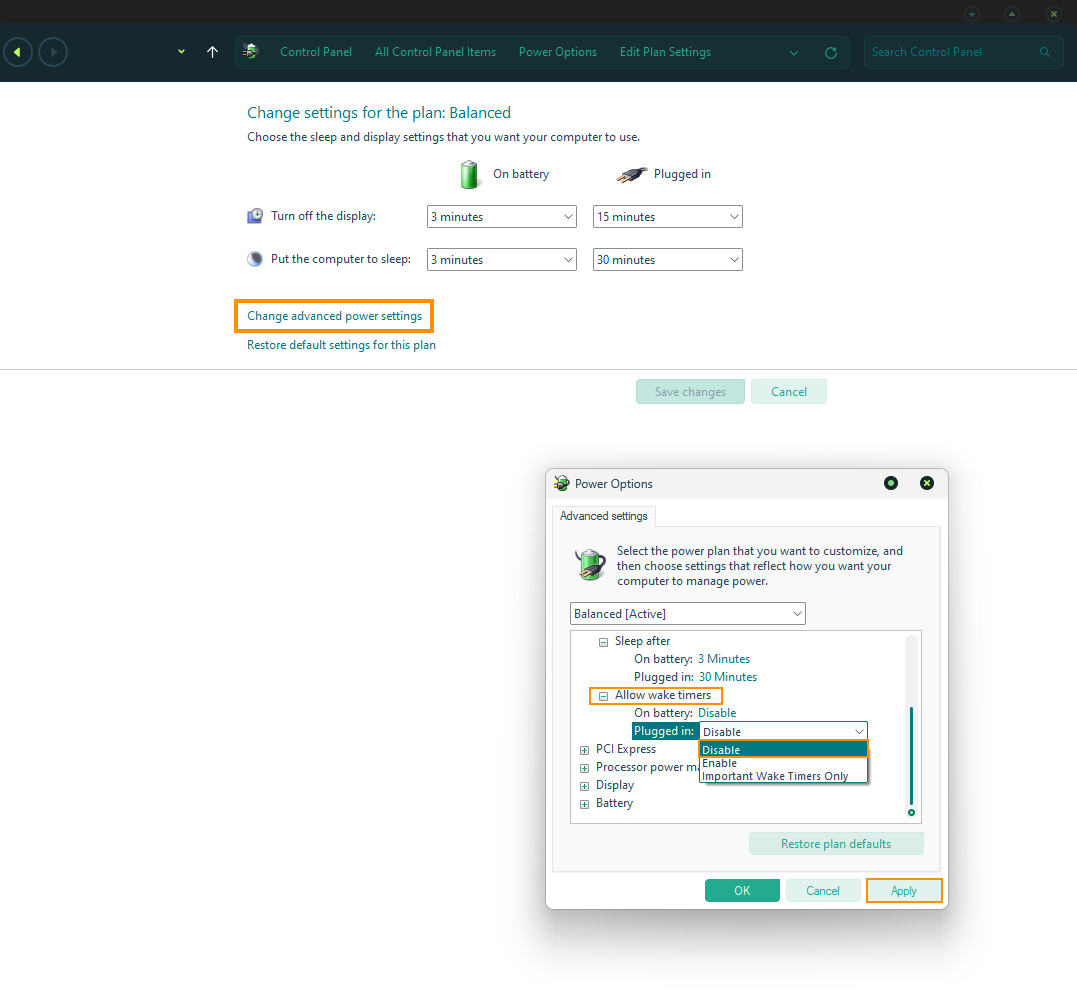This screenshot has height=993, width=1077.
Task: Click Restore default settings for this plan
Action: [x=341, y=345]
